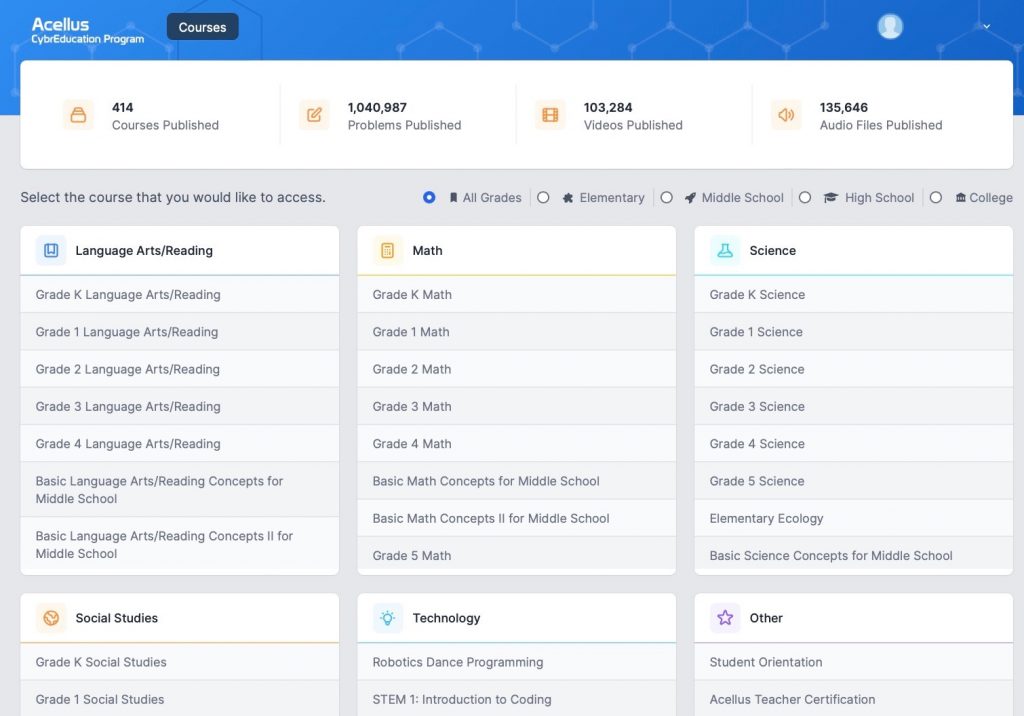Open Grade 1 Social Studies course
This screenshot has width=1024, height=716.
pos(180,698)
